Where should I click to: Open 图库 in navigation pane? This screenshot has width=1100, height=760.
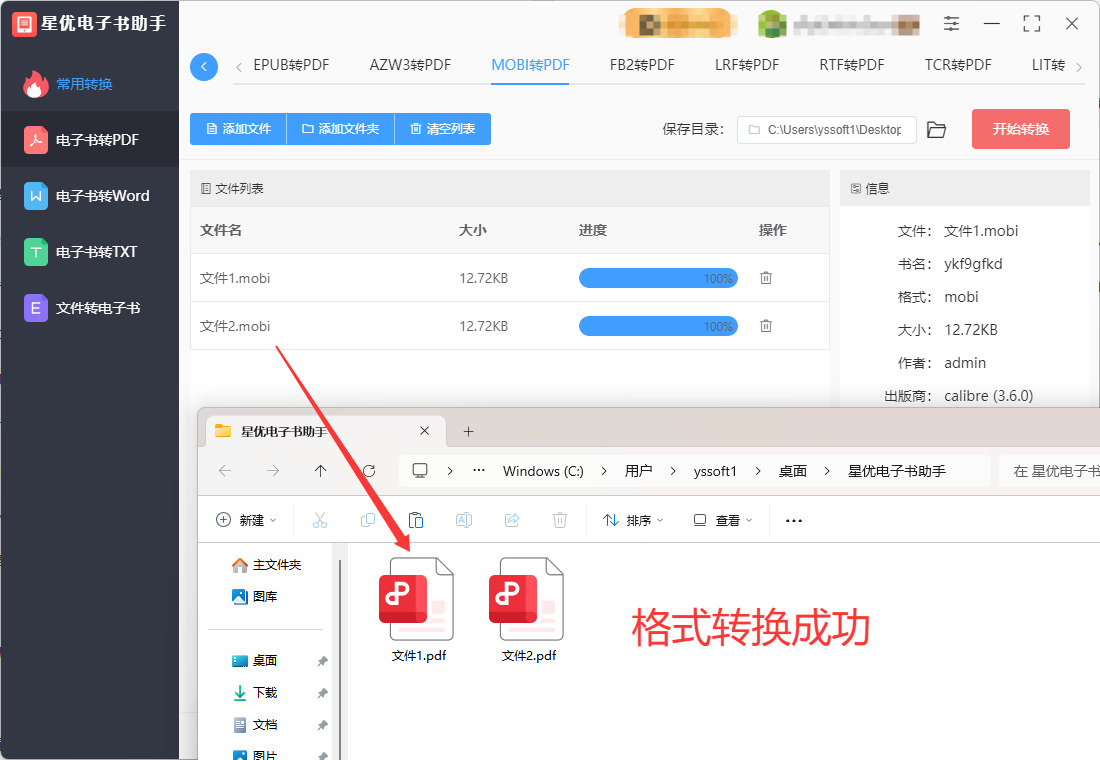(255, 596)
